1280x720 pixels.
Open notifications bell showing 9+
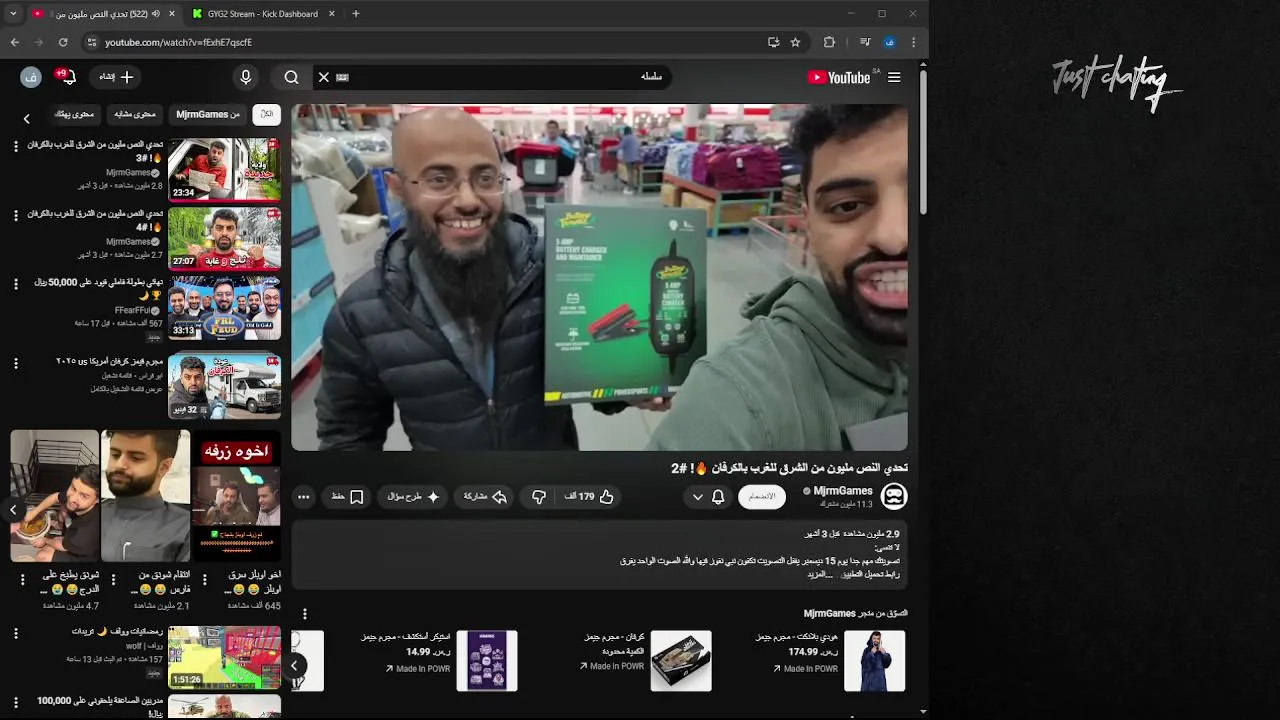[66, 77]
